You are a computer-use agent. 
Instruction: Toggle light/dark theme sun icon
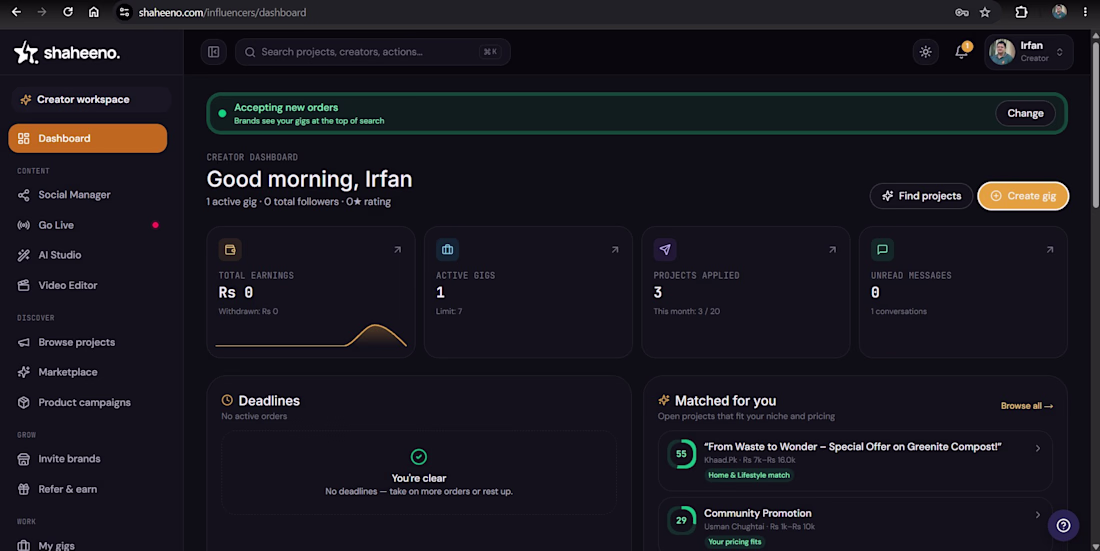coord(926,52)
